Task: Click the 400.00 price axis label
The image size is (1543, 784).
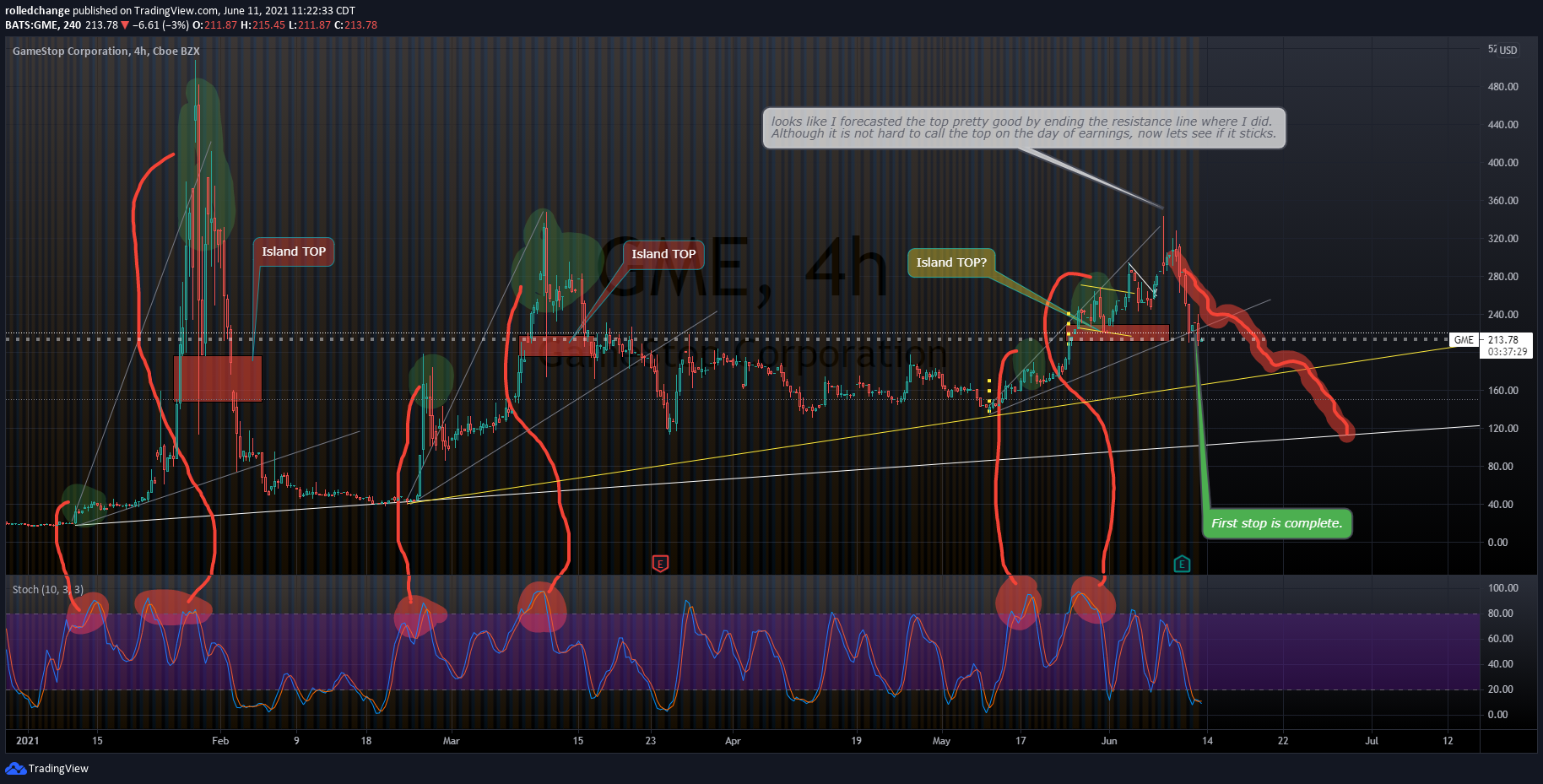Action: [x=1502, y=163]
